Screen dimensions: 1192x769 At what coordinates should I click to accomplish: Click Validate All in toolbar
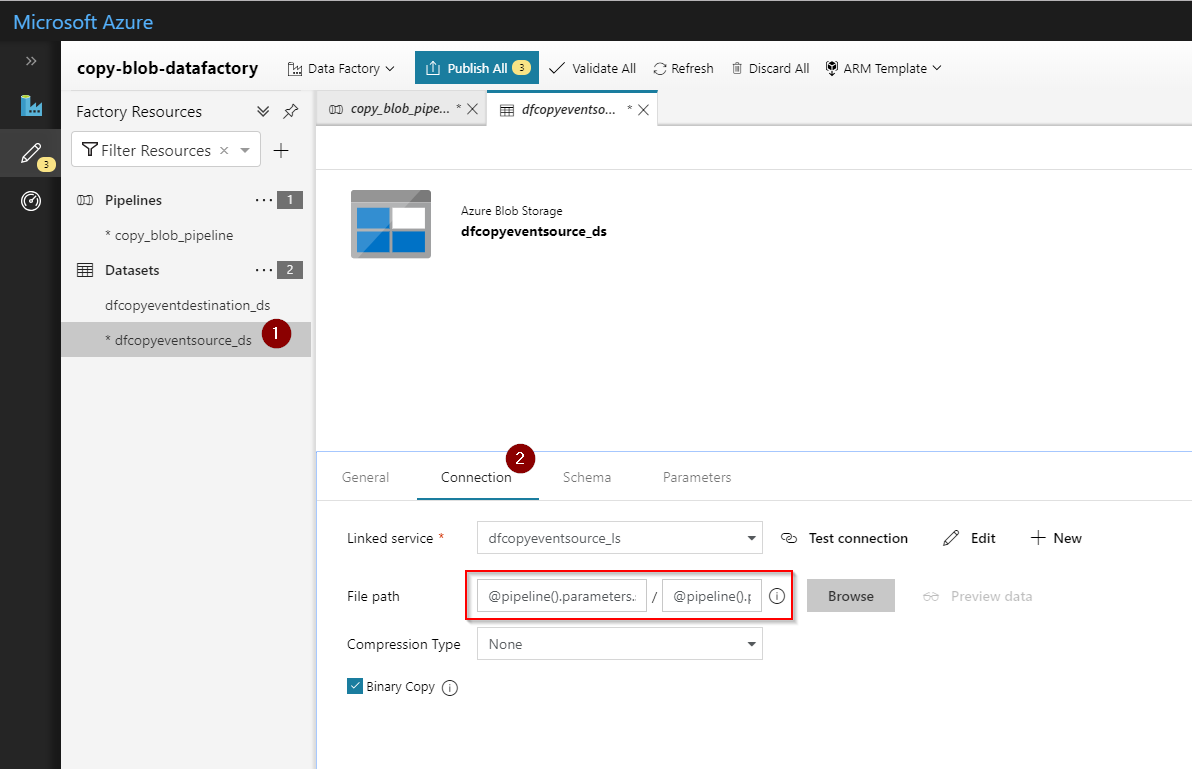pyautogui.click(x=592, y=68)
